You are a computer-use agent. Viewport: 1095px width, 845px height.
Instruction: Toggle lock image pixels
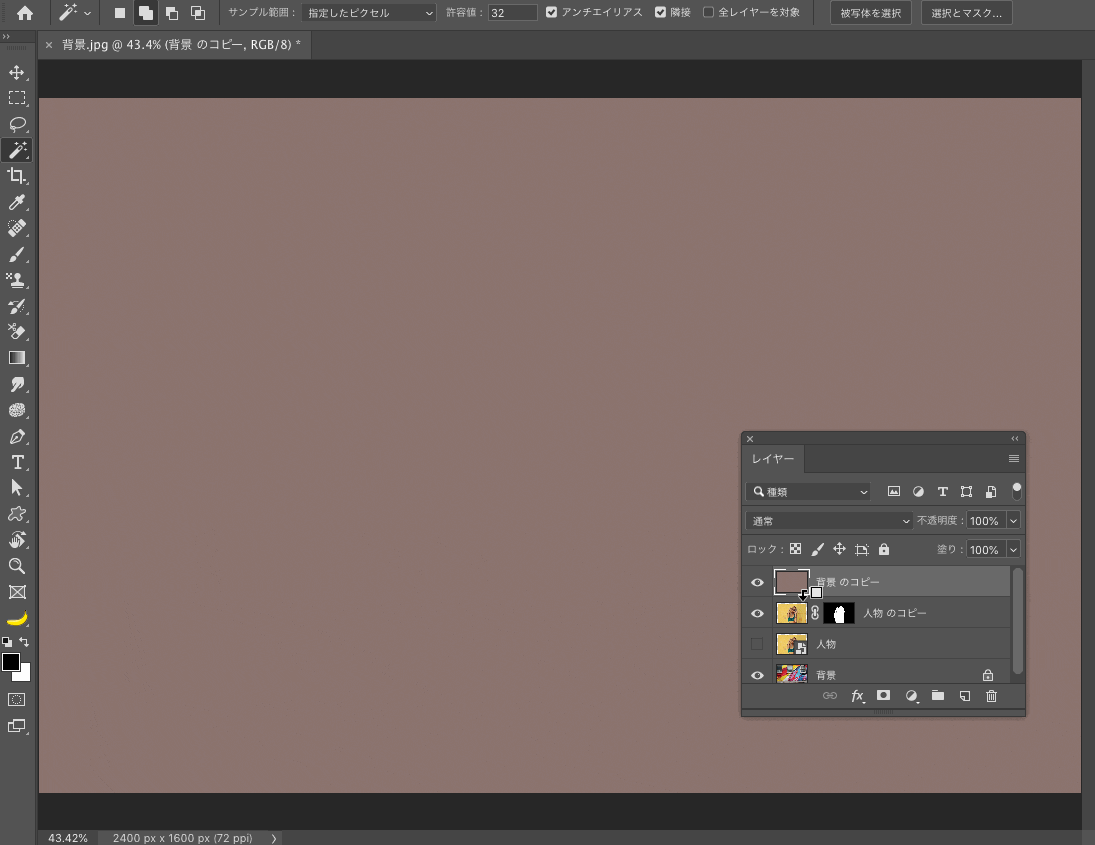coord(818,549)
